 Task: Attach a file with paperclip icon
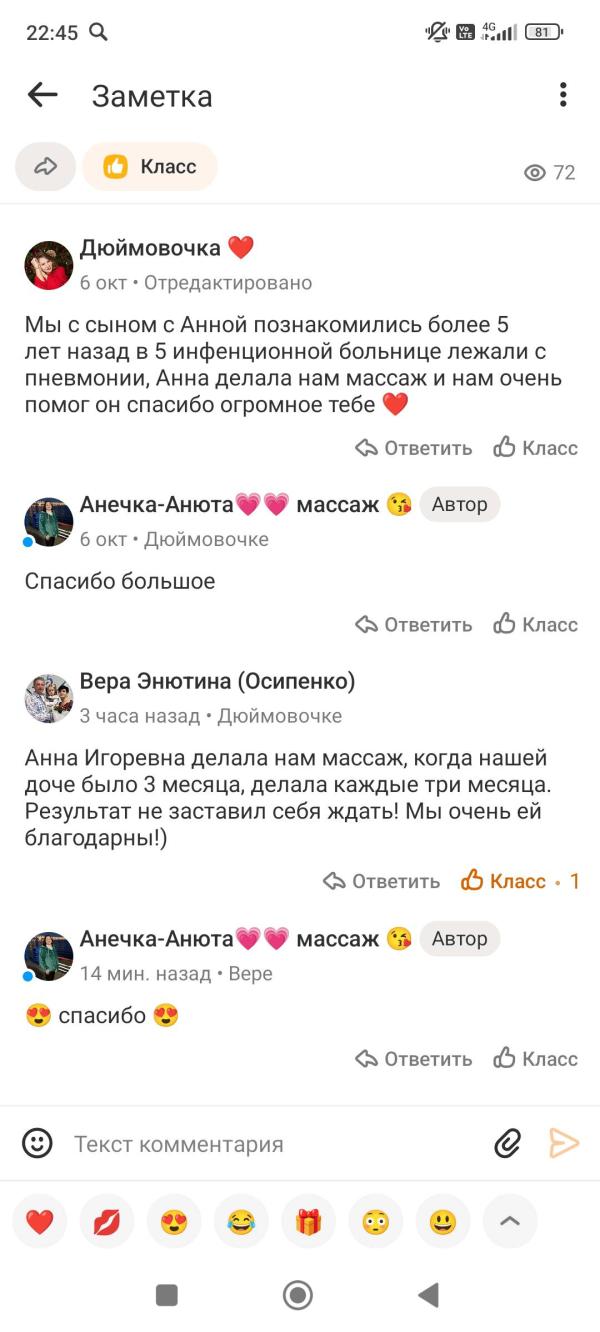tap(508, 1143)
